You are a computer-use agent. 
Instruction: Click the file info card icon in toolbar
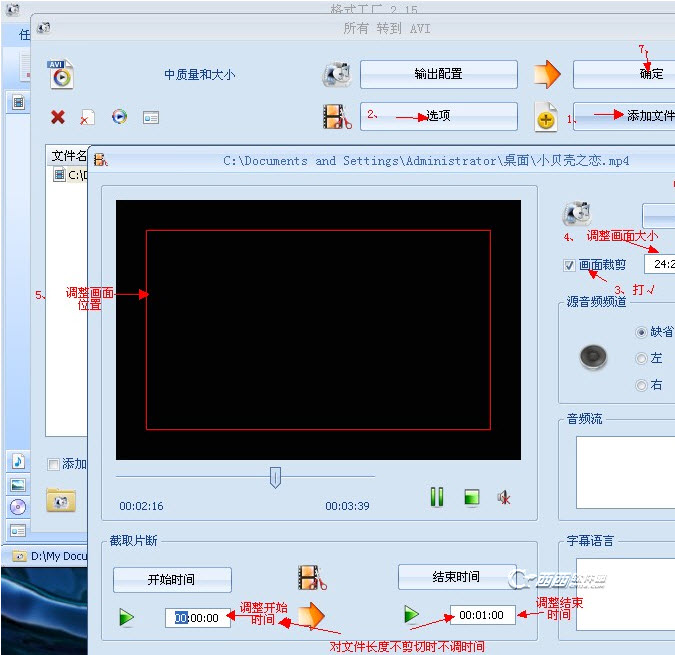pos(151,117)
